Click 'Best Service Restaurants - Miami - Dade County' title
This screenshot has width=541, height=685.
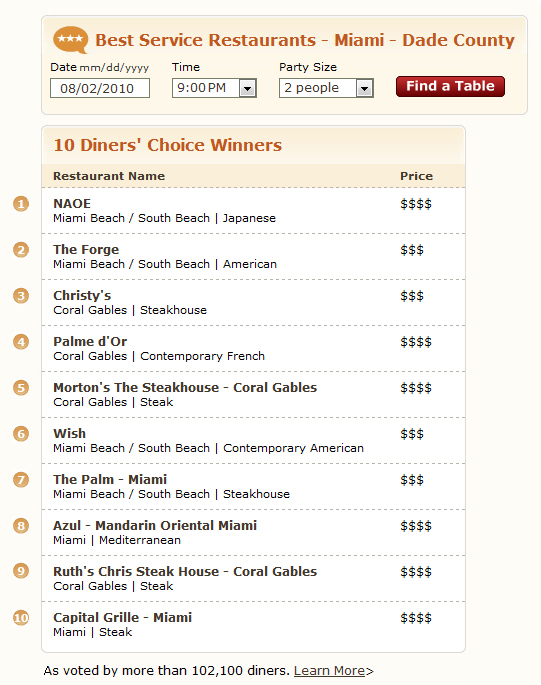(x=305, y=40)
